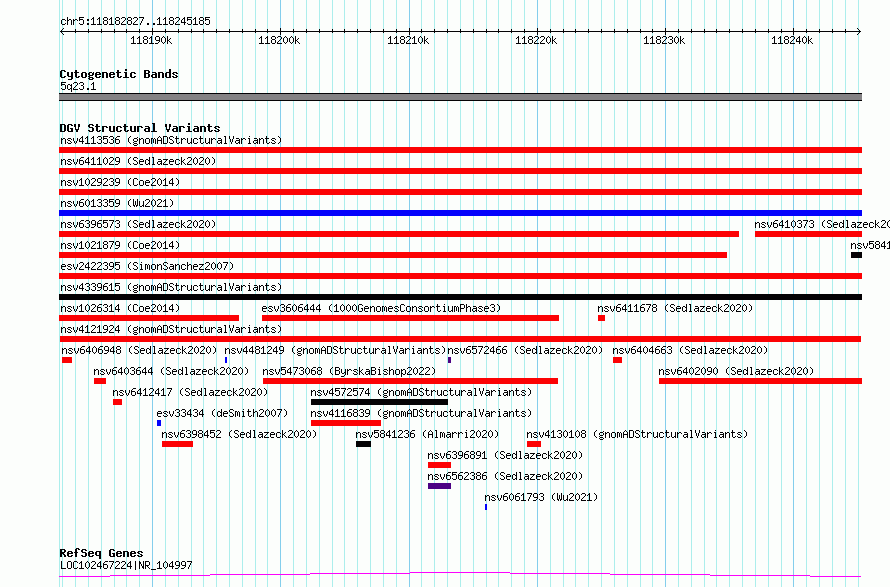The height and width of the screenshot is (587, 890).
Task: Select the Cytogenetic Bands track title
Action: coord(119,74)
